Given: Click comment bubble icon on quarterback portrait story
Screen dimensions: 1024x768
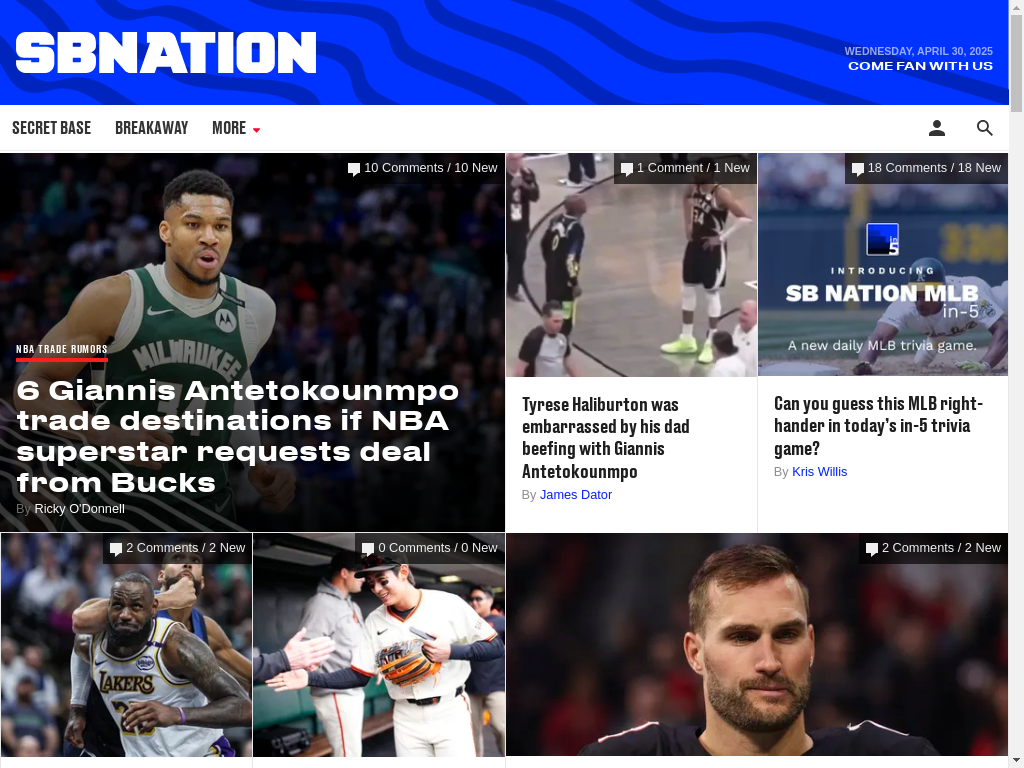Looking at the screenshot, I should (x=871, y=549).
